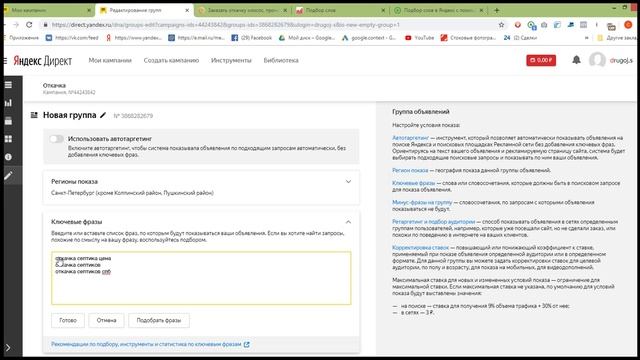This screenshot has width=640, height=360.
Task: Switch to the Заказать откачку browser tab
Action: coord(242,10)
